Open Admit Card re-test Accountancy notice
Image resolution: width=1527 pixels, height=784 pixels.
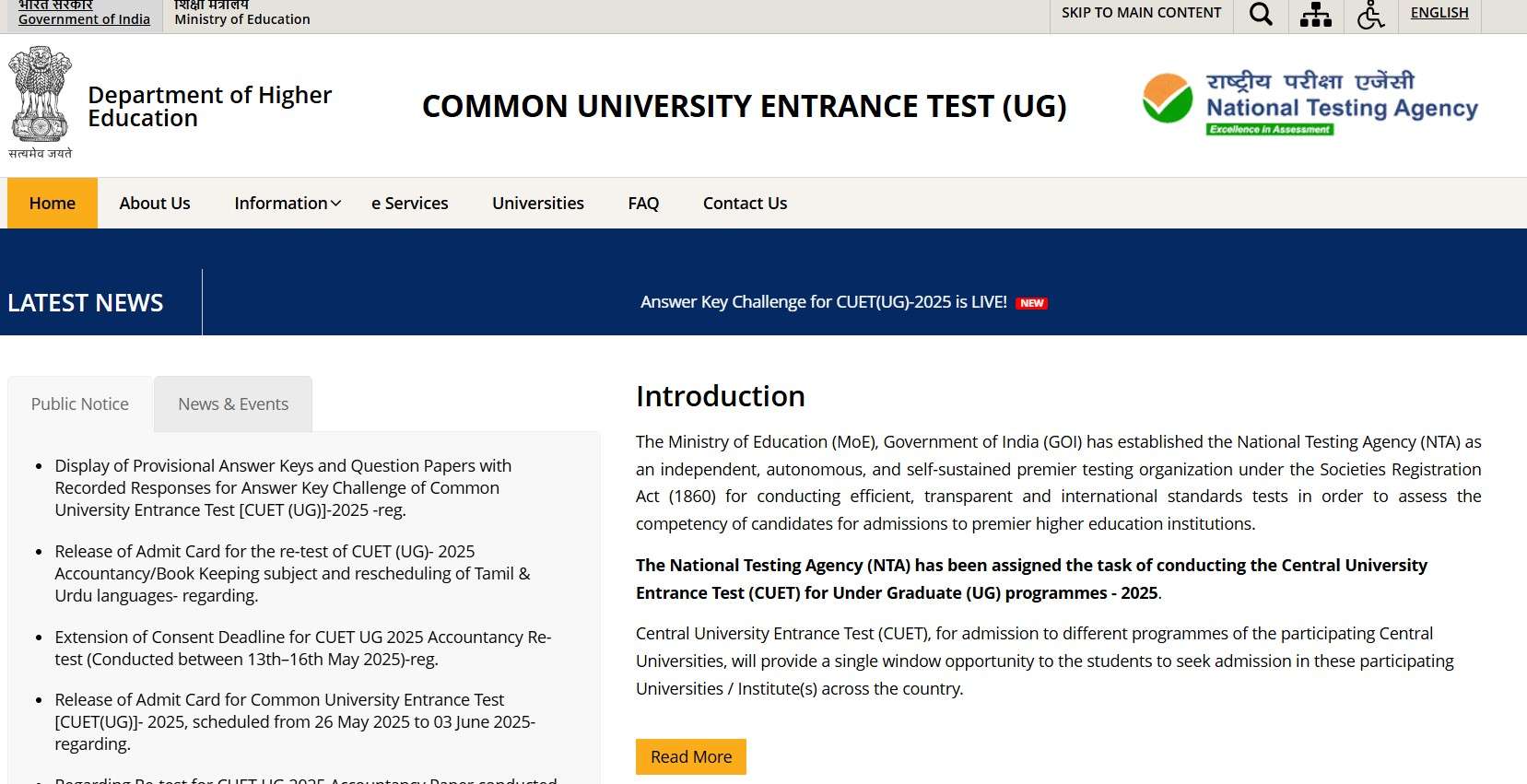[x=292, y=573]
